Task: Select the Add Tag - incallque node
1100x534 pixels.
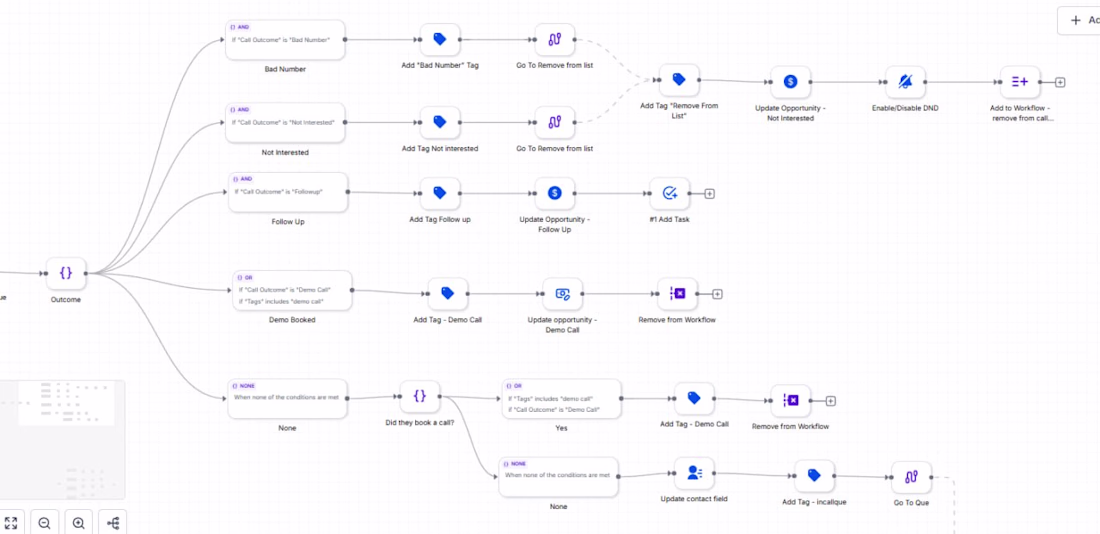Action: pyautogui.click(x=814, y=476)
